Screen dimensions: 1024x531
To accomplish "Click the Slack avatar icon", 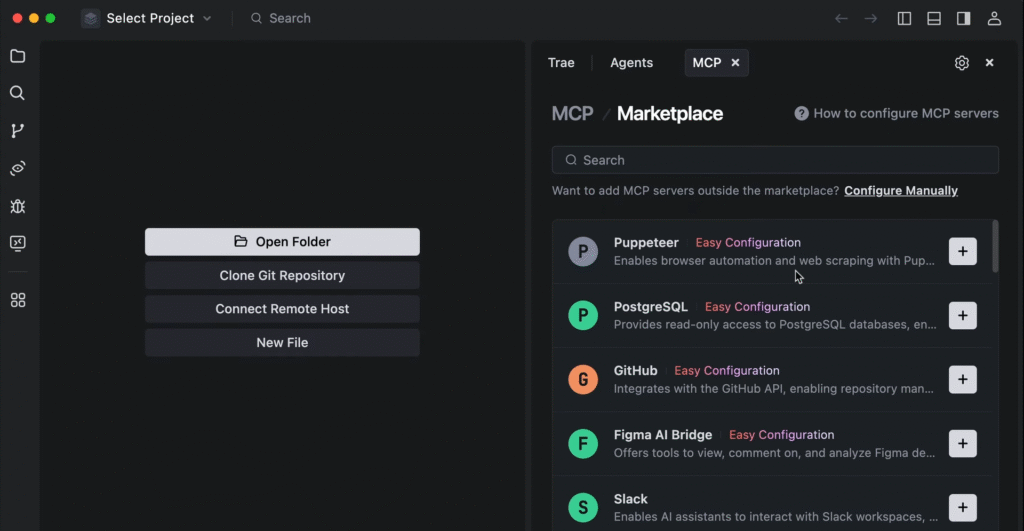I will (583, 507).
